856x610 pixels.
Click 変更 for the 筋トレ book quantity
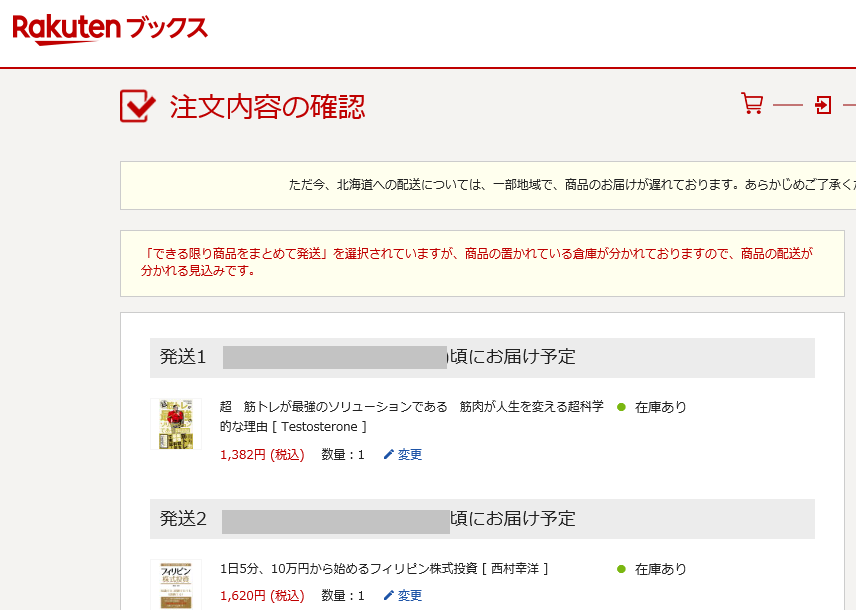coord(409,454)
